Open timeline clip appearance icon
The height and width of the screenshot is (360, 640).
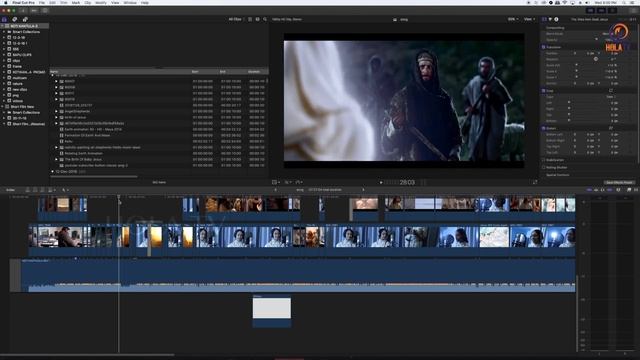click(x=618, y=190)
